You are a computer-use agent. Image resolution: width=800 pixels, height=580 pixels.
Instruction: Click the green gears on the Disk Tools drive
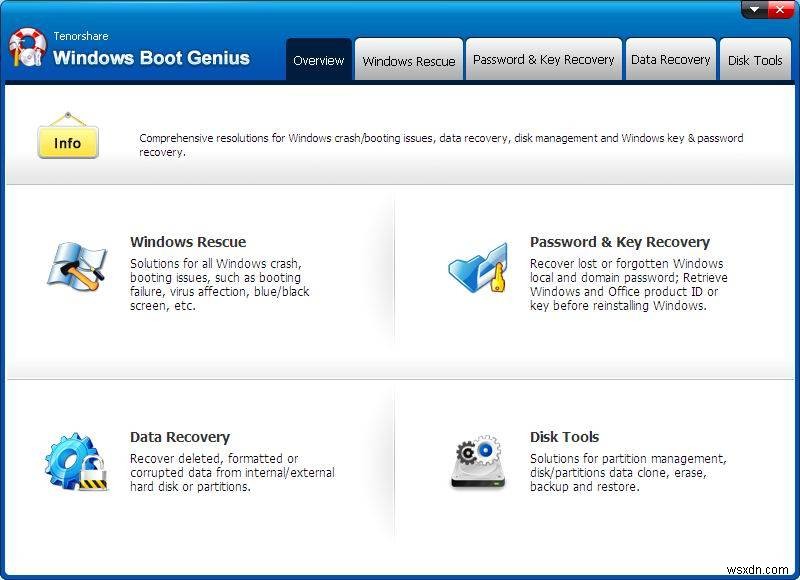click(x=475, y=452)
